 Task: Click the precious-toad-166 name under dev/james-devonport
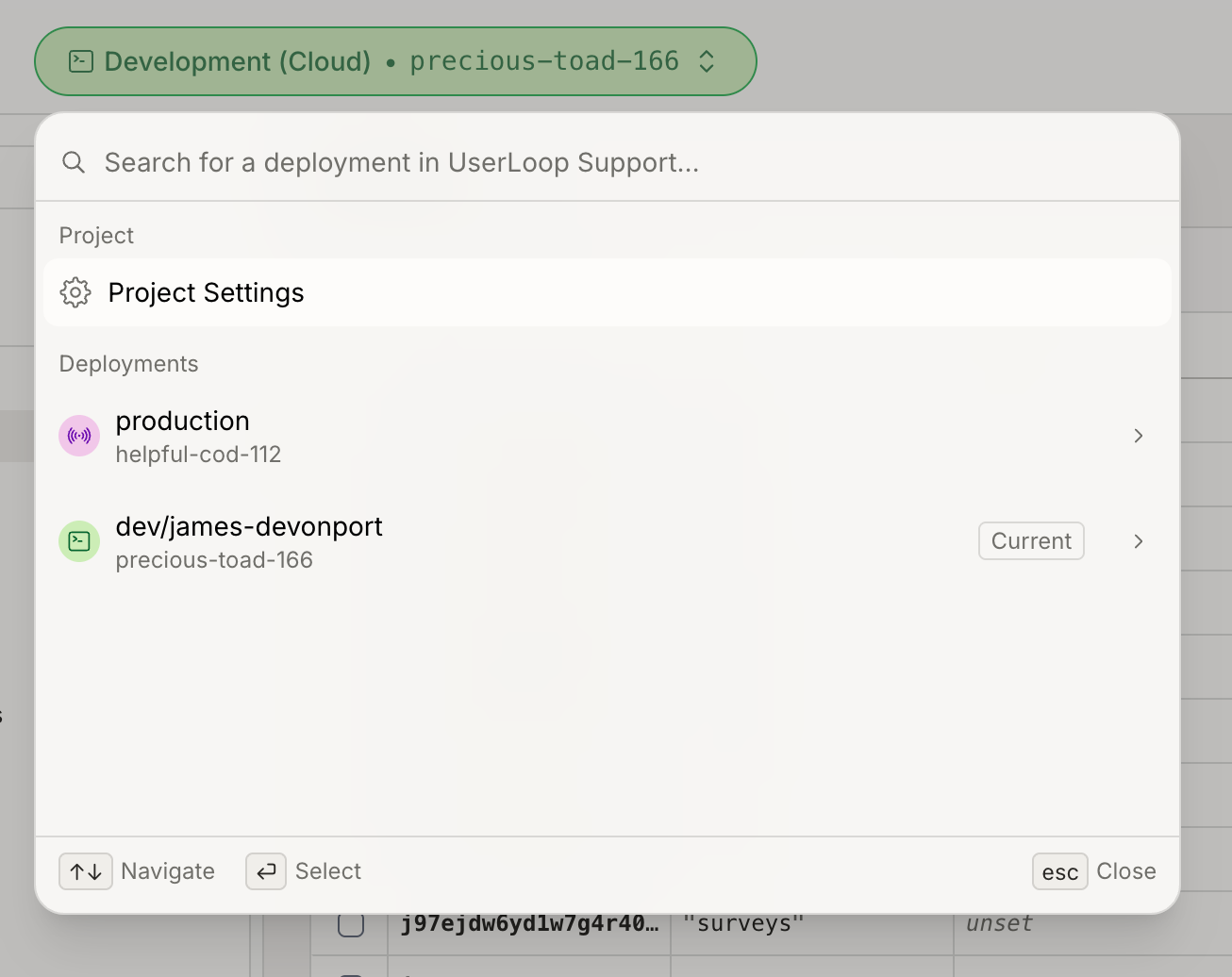[214, 560]
